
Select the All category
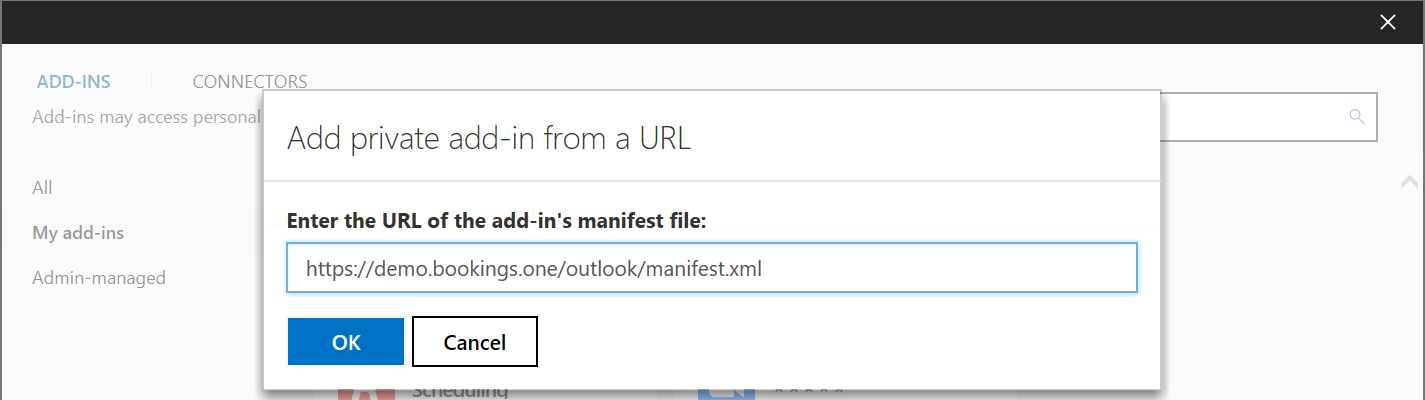pyautogui.click(x=42, y=188)
